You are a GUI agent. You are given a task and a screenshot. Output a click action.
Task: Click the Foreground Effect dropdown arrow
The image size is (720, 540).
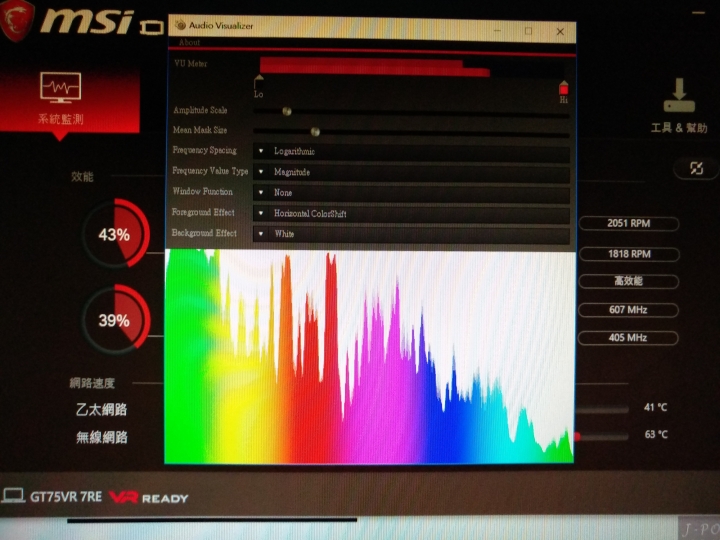coord(261,213)
